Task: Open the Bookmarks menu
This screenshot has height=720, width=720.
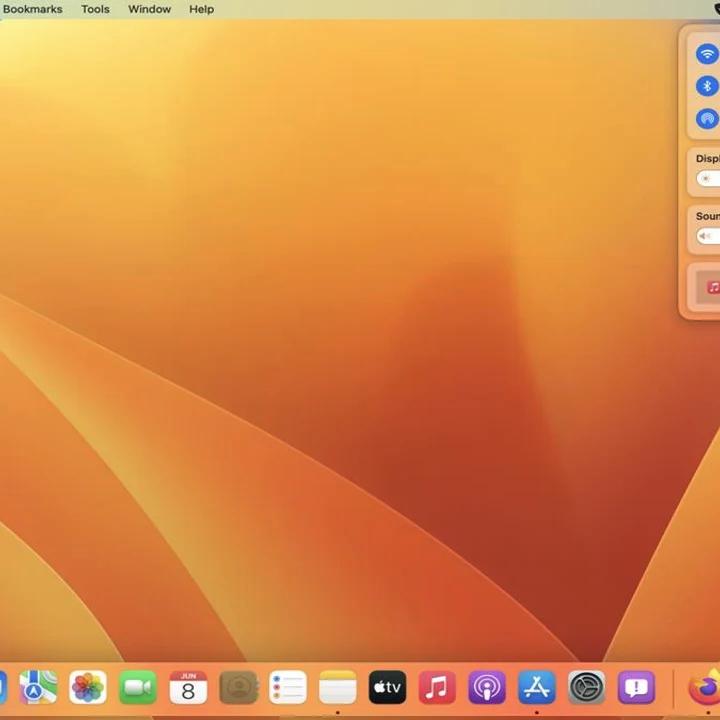Action: point(33,9)
